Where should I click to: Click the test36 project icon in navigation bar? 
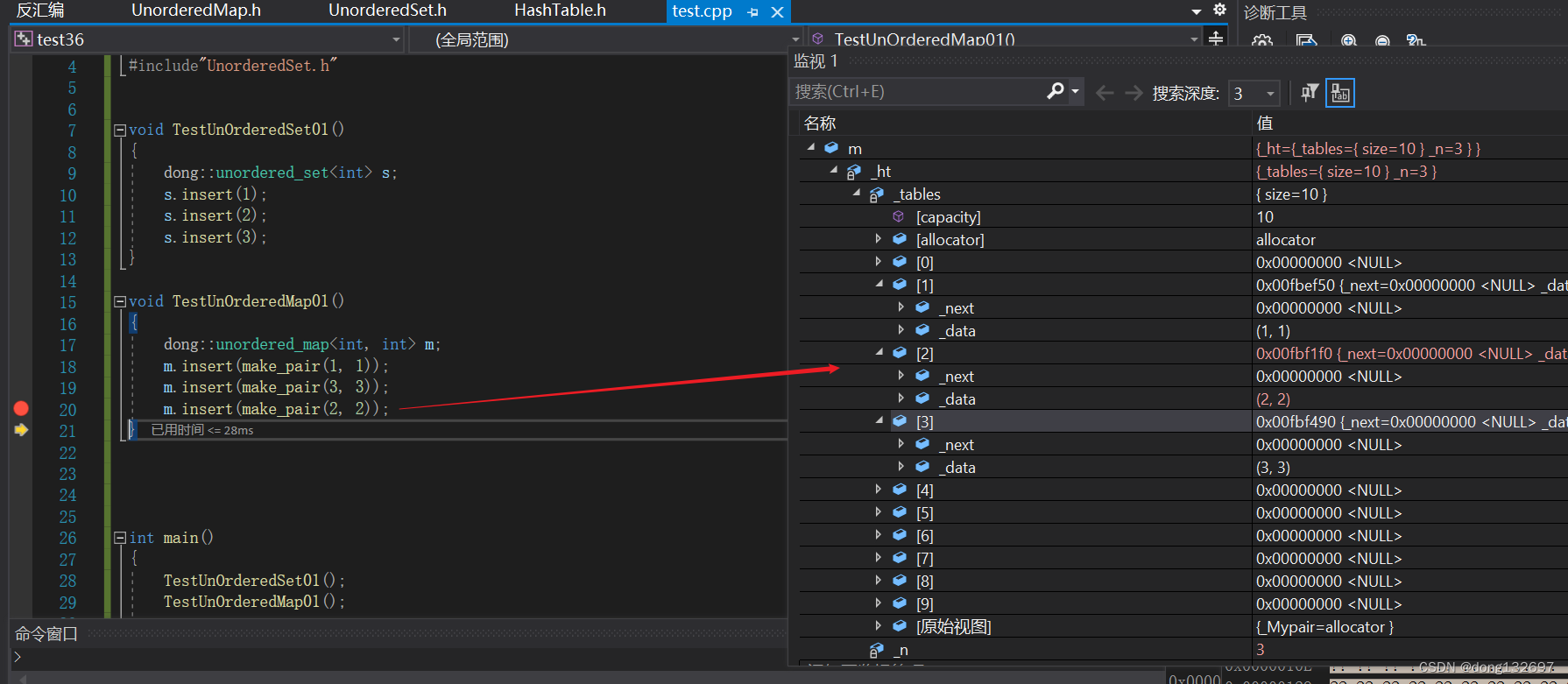pyautogui.click(x=24, y=39)
